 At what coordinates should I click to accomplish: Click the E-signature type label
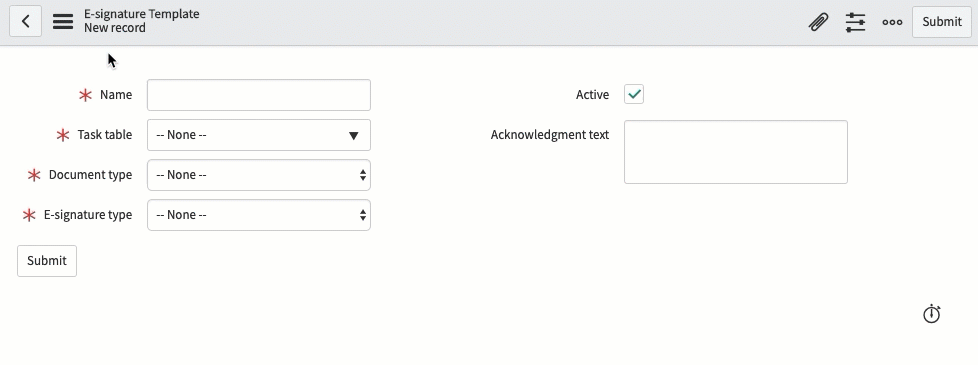[x=88, y=215]
